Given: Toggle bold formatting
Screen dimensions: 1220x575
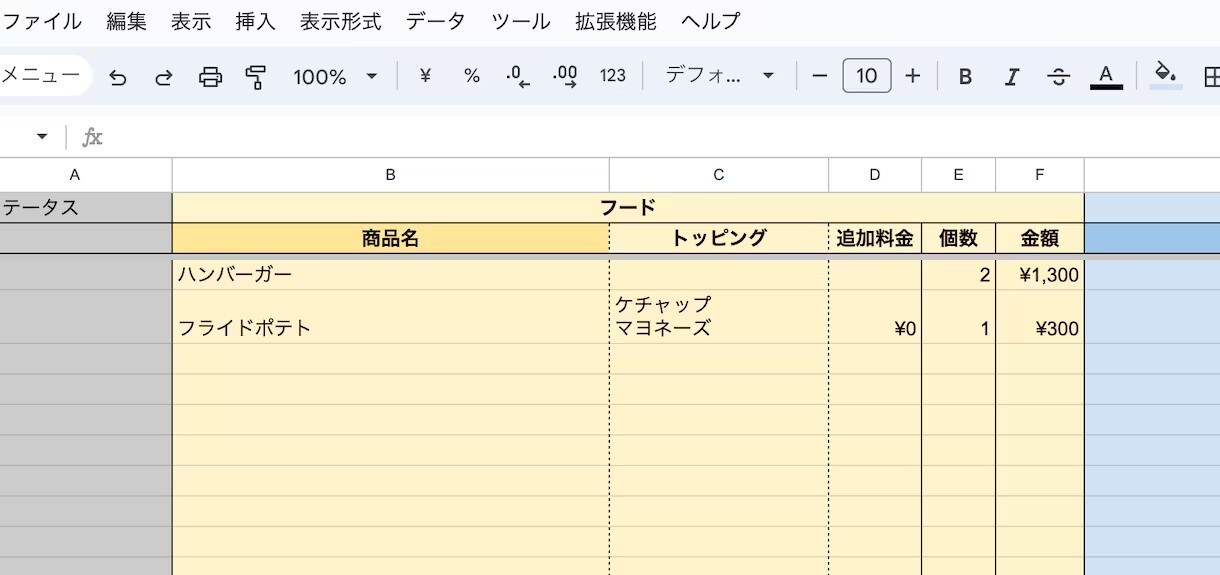Looking at the screenshot, I should (x=965, y=77).
